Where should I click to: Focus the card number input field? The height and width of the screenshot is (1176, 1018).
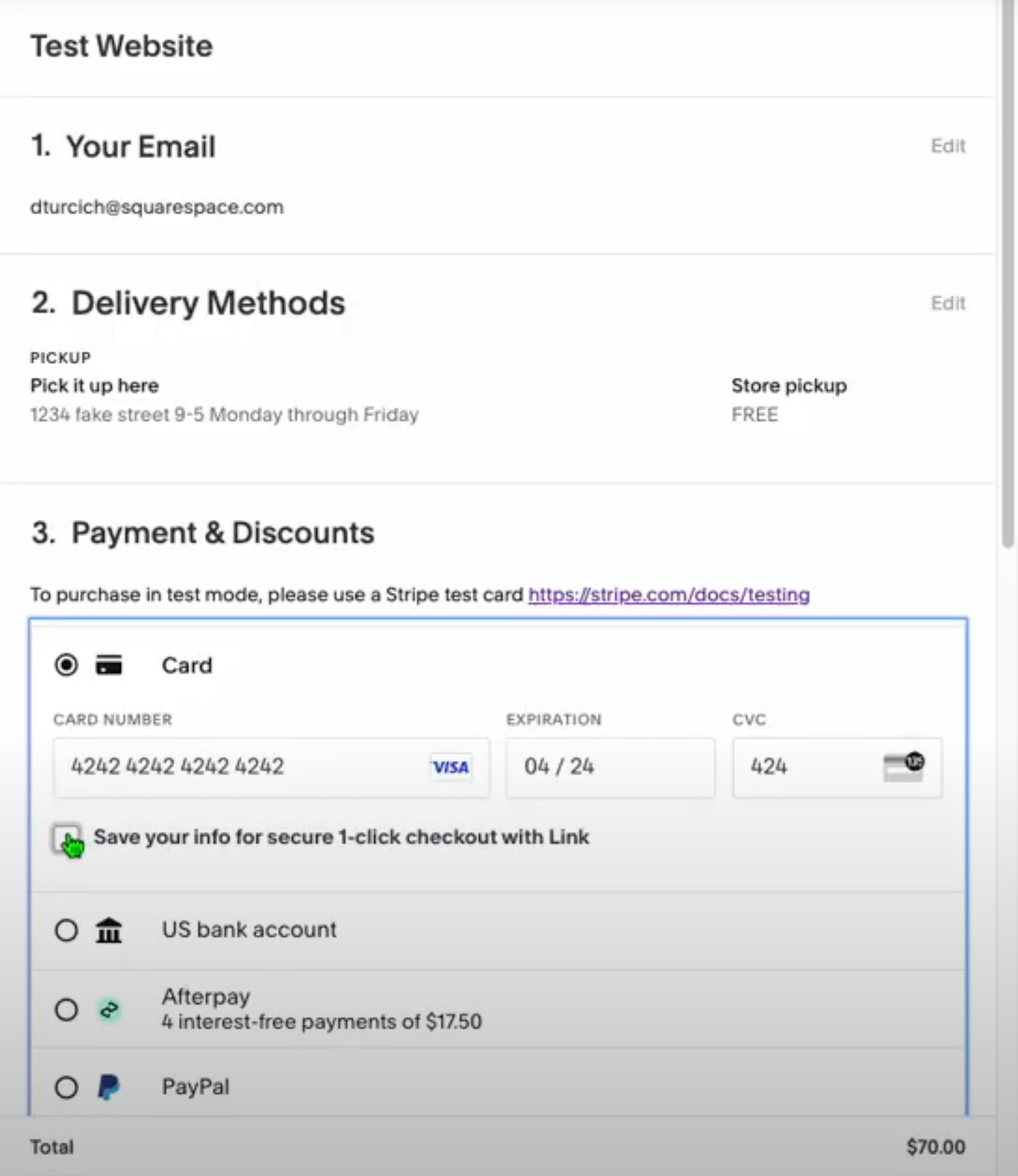click(x=271, y=767)
